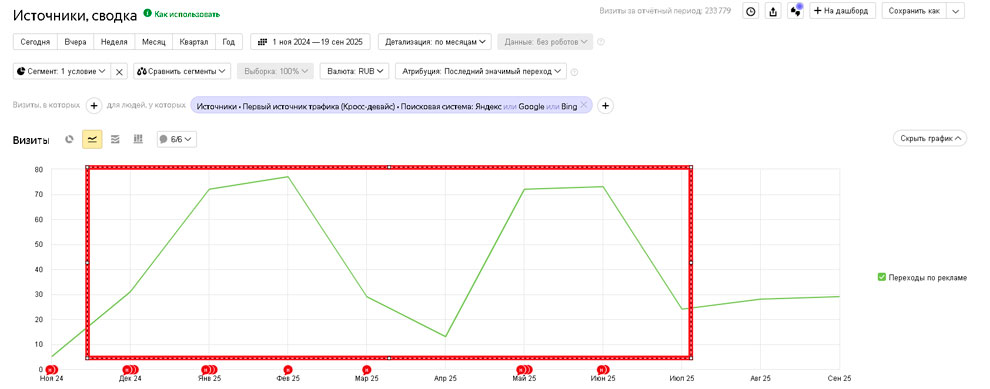The width and height of the screenshot is (990, 389).
Task: Open the Детализация: по месяцам dropdown
Action: [x=435, y=42]
